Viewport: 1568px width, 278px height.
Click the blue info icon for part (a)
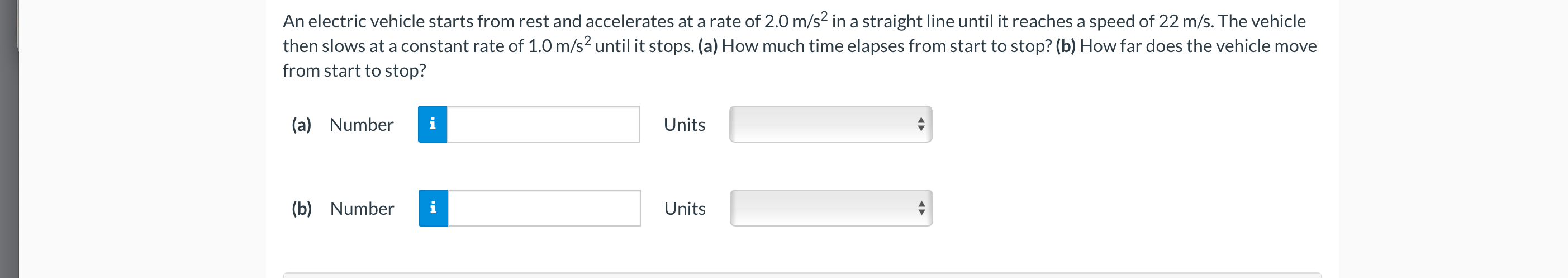432,124
